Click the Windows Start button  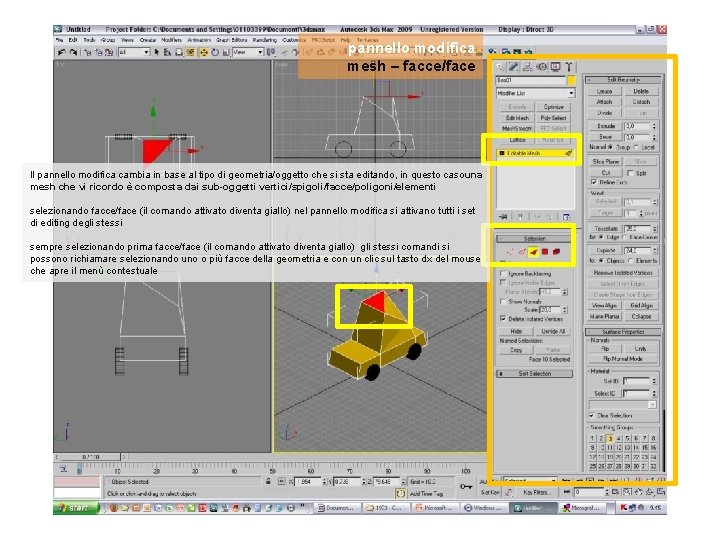coord(76,508)
